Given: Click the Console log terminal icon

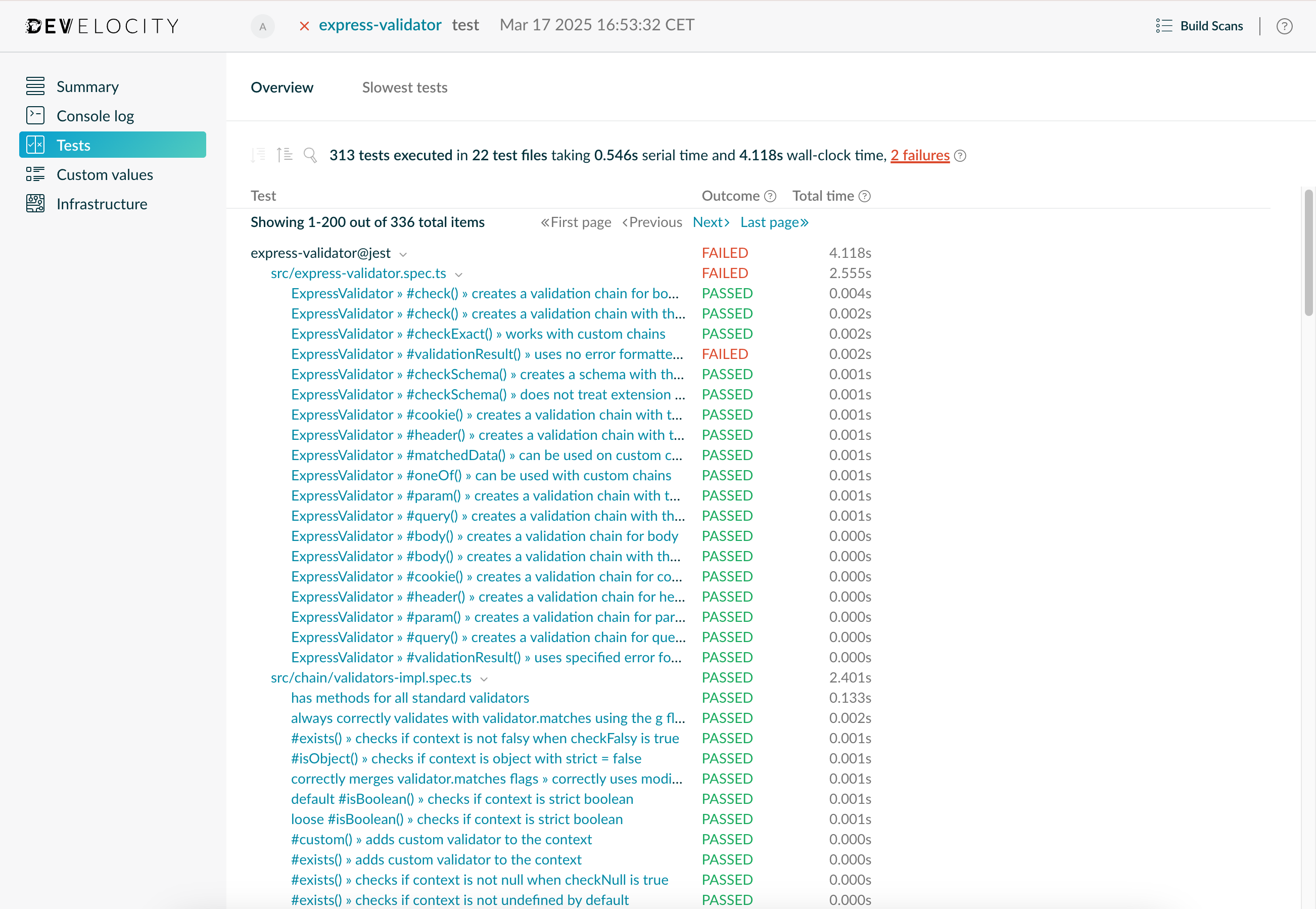Looking at the screenshot, I should [x=35, y=116].
